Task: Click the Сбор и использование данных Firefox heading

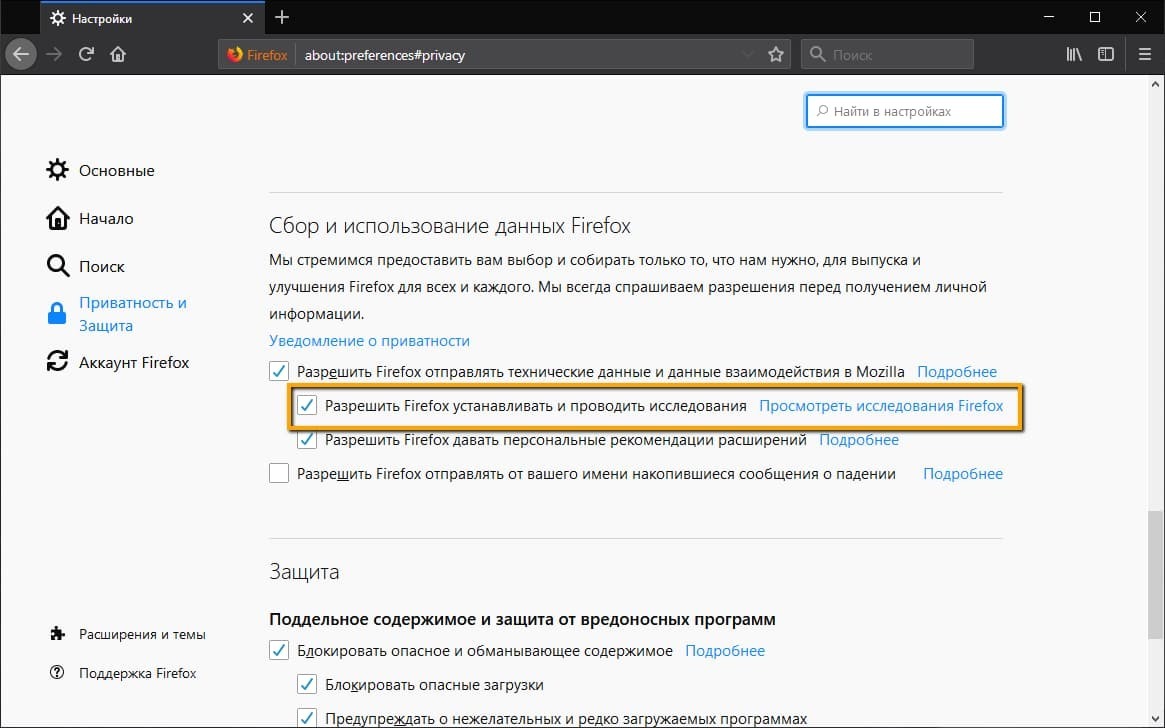Action: tap(450, 226)
